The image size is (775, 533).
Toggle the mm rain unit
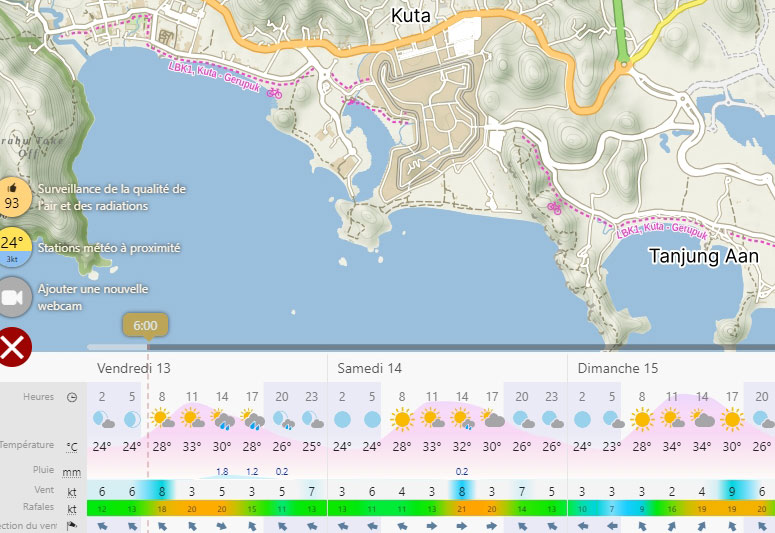point(72,471)
